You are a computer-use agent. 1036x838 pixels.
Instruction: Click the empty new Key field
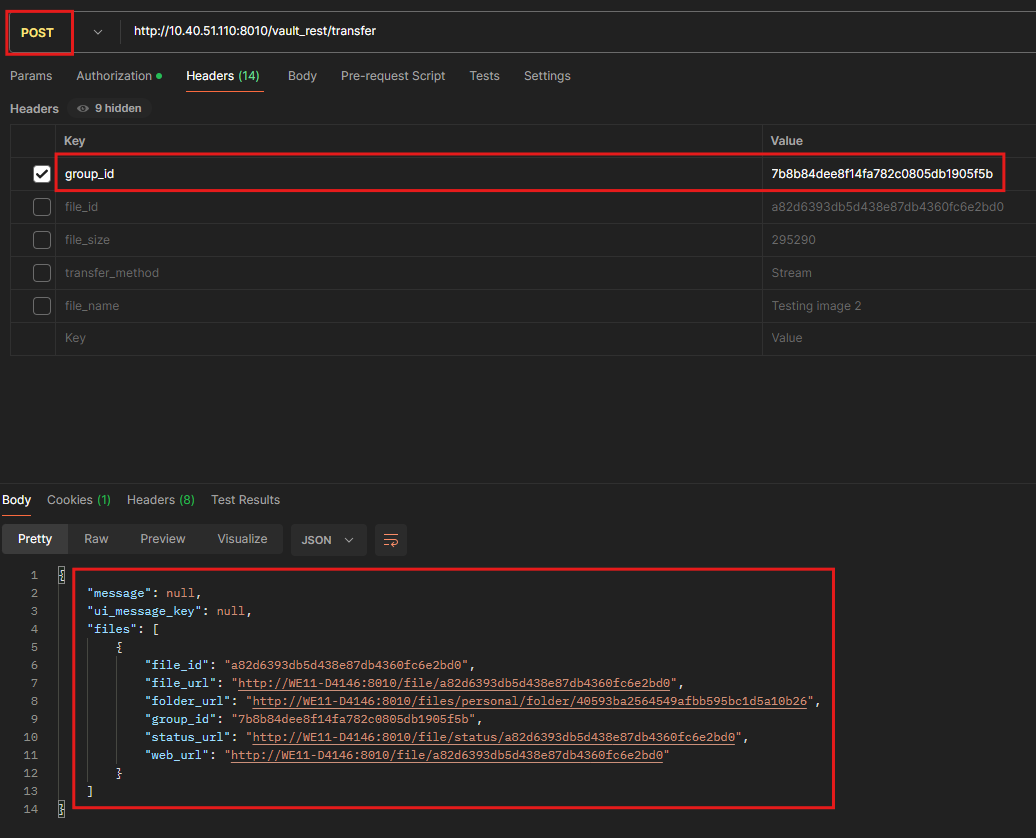(409, 338)
